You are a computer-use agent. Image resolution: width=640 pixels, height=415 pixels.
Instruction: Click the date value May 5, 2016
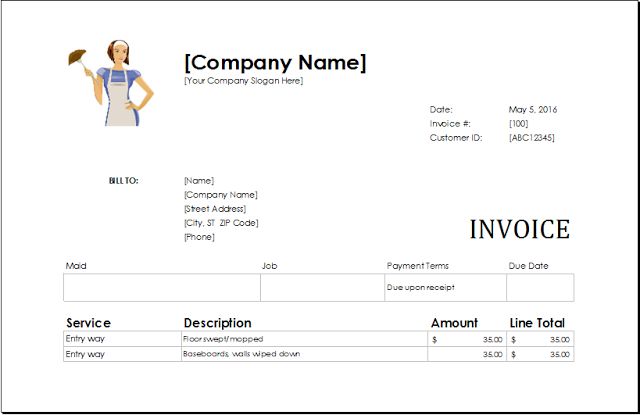click(x=533, y=109)
